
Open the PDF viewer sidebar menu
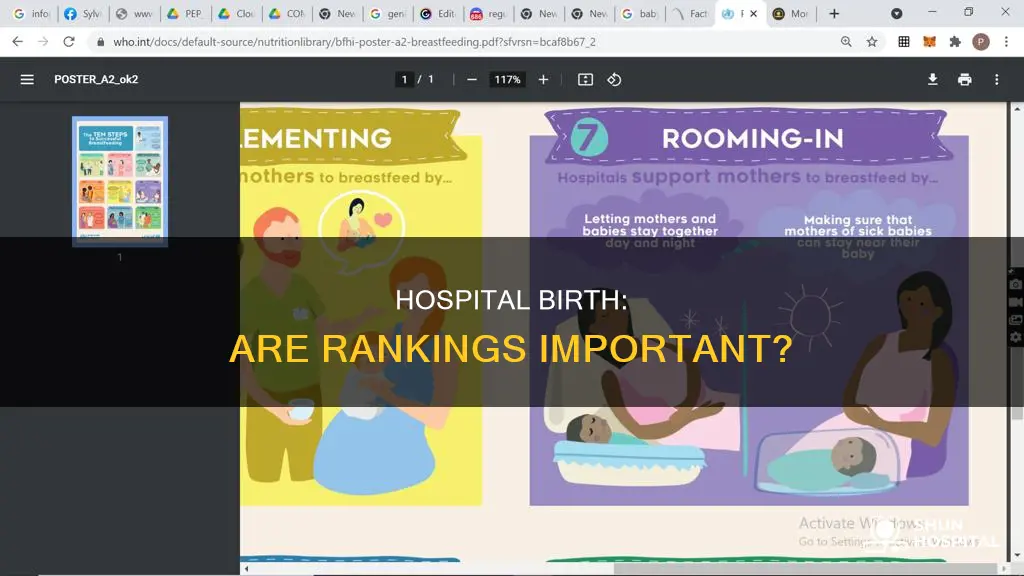tap(27, 80)
